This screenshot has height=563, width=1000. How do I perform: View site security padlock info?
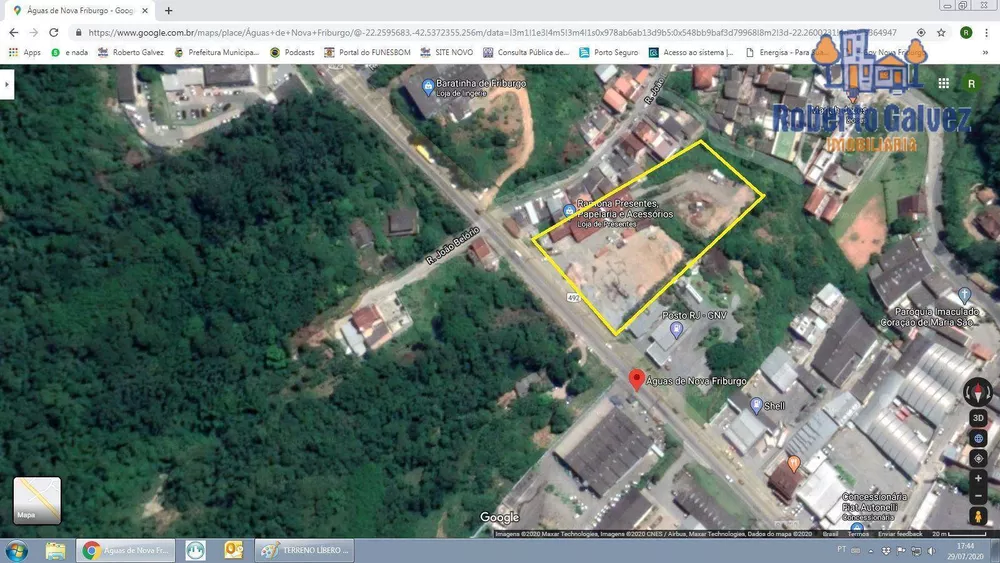(78, 33)
